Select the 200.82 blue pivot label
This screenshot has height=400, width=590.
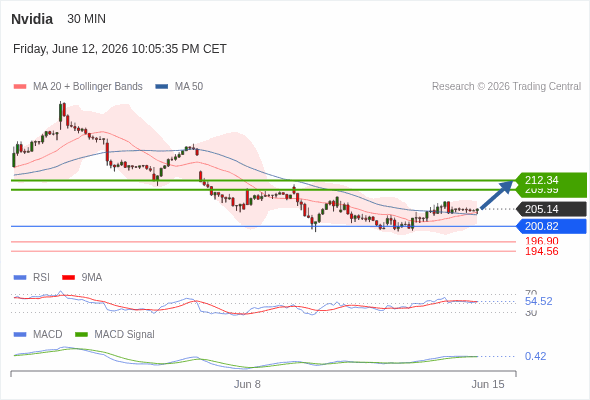550,226
